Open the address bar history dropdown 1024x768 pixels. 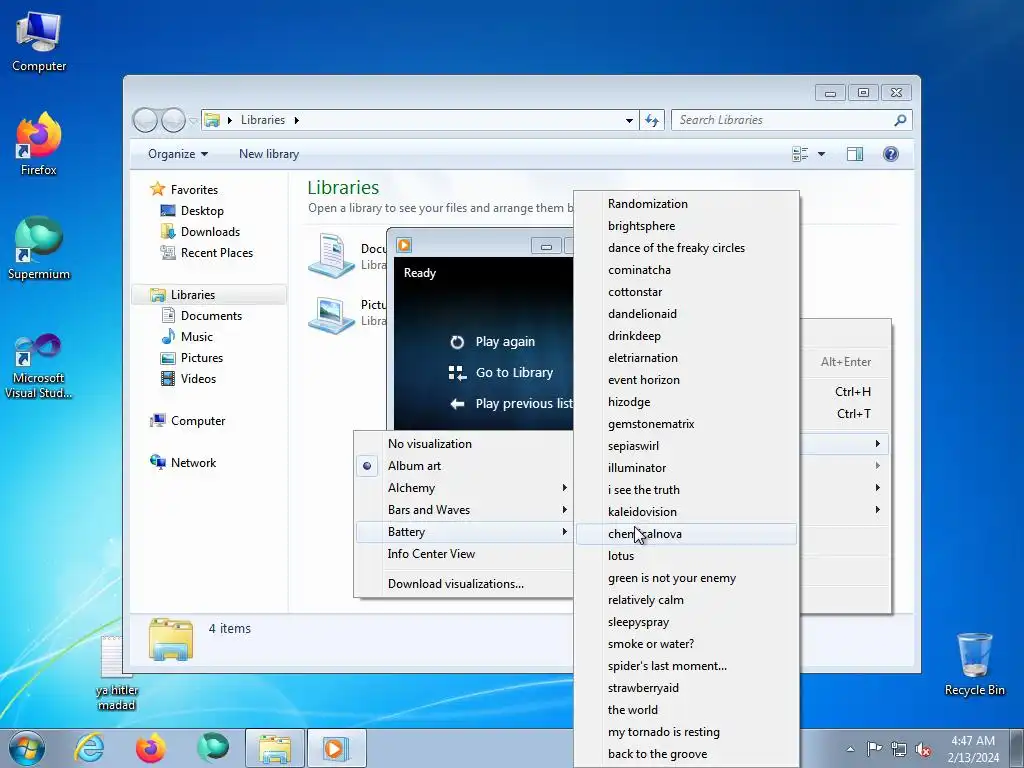629,120
